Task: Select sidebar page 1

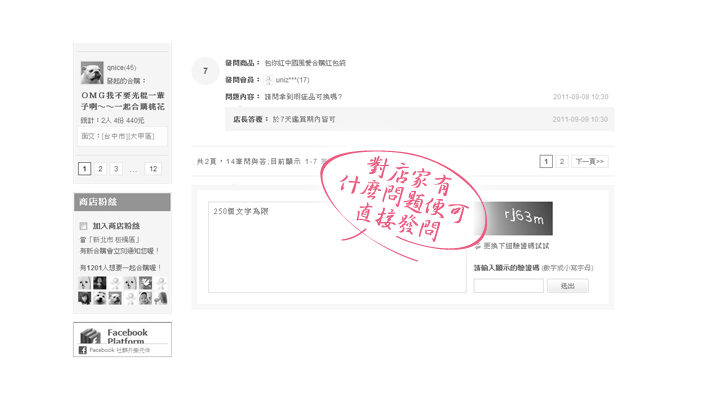Action: pos(84,169)
